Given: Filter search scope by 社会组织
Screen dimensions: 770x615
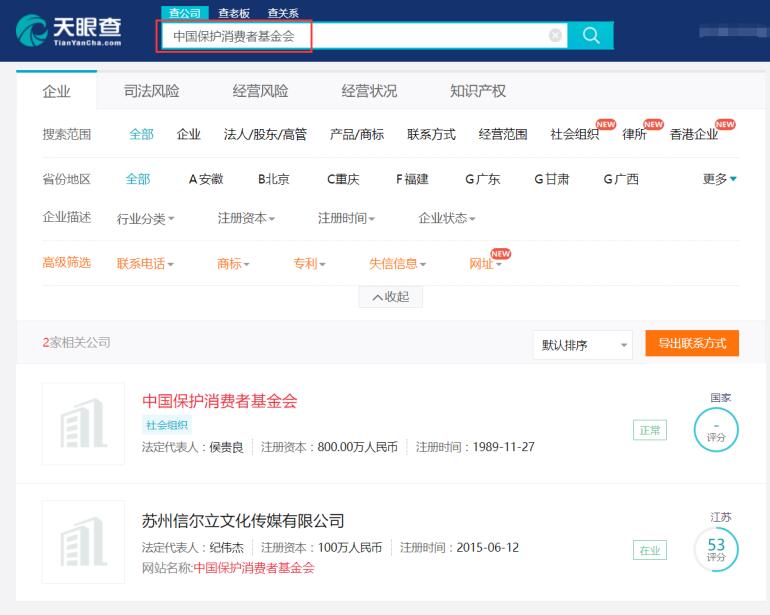Looking at the screenshot, I should pos(575,134).
